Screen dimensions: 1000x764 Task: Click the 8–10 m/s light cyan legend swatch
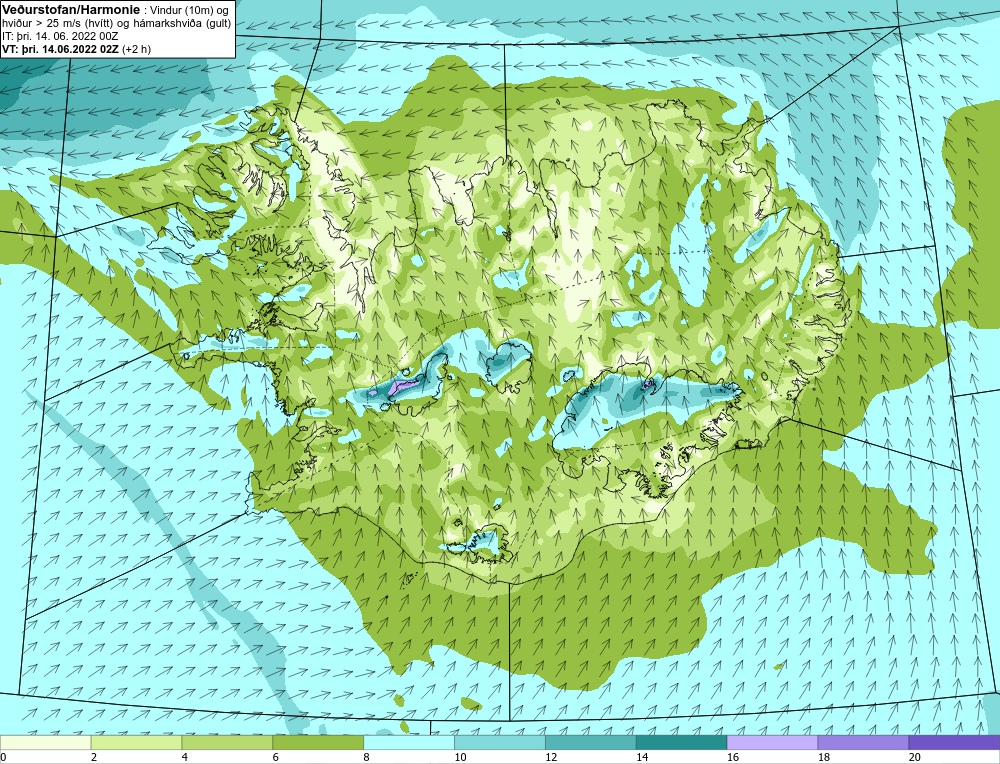409,742
